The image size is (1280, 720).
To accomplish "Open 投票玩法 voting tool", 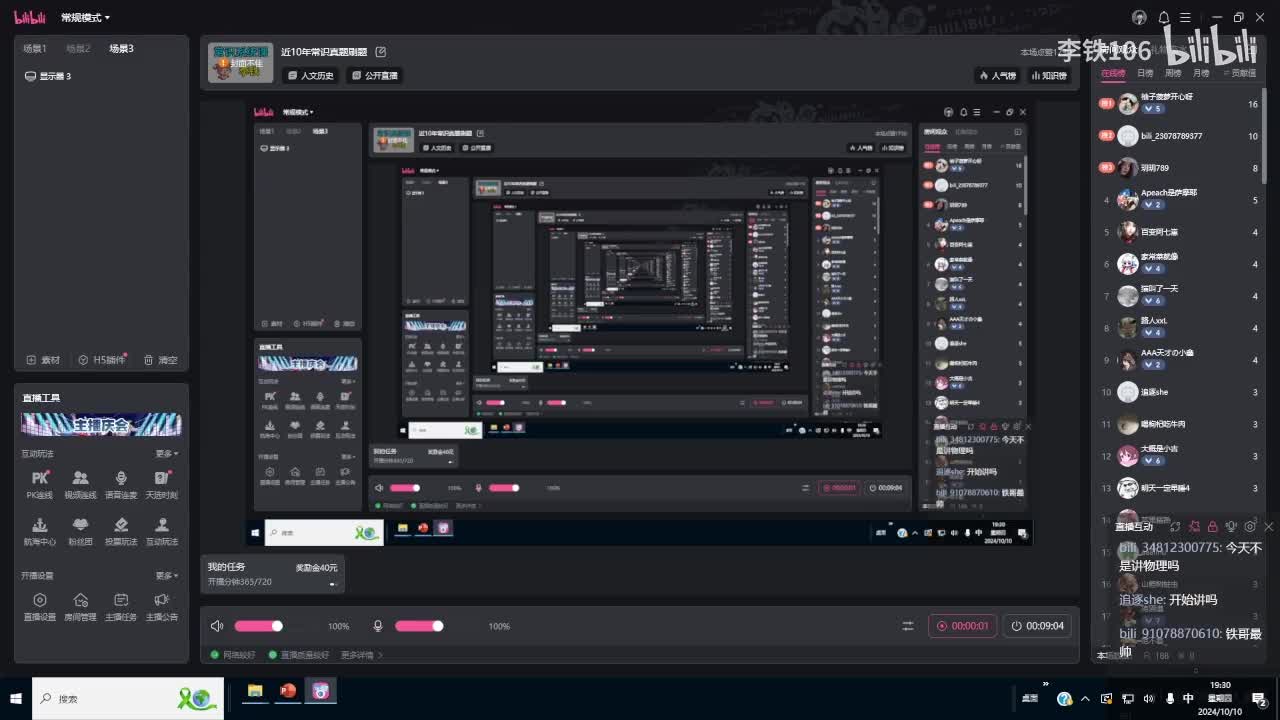I will 121,532.
